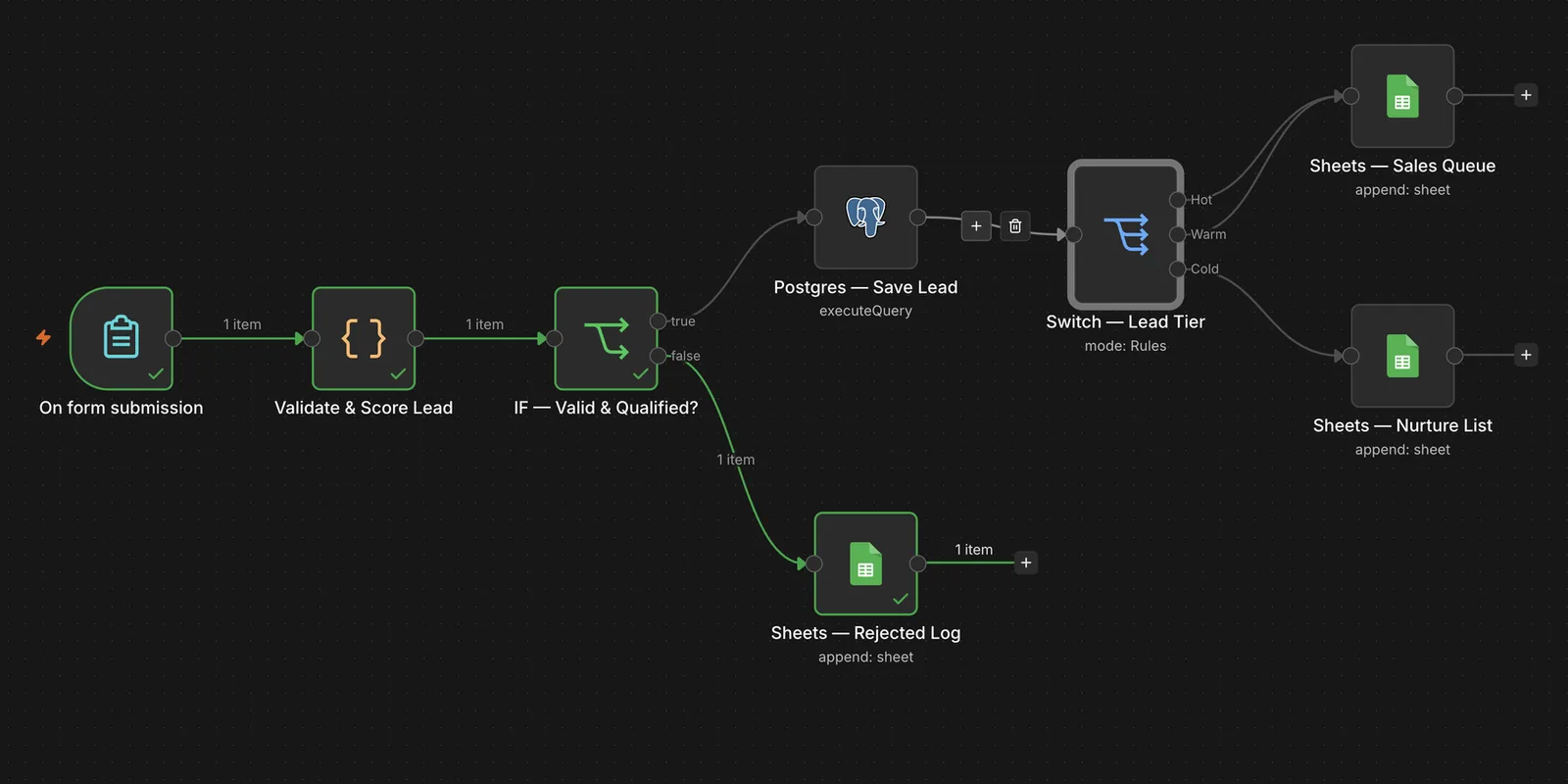This screenshot has width=1568, height=784.
Task: Click the "IF — Valid & Qualified?" label
Action: [606, 408]
